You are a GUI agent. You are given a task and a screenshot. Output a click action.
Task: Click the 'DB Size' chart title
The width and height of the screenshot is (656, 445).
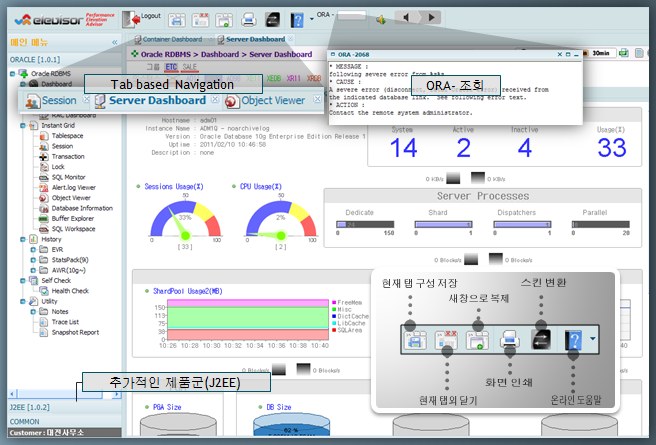[279, 407]
